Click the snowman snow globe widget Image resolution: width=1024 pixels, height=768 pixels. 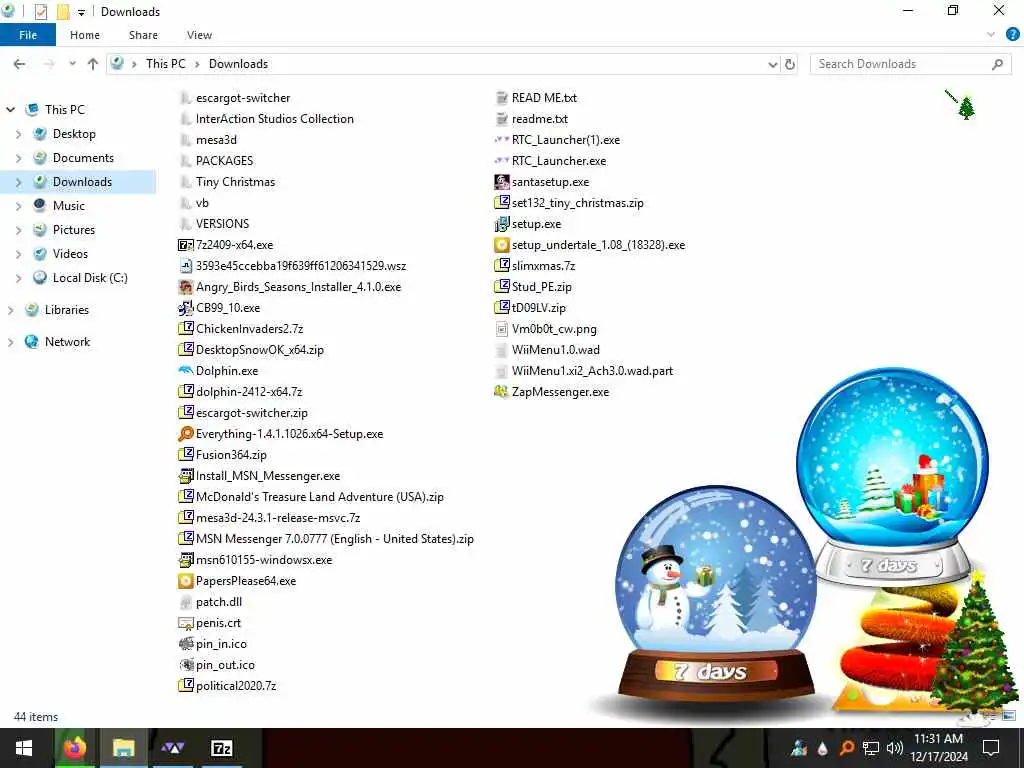(x=716, y=596)
